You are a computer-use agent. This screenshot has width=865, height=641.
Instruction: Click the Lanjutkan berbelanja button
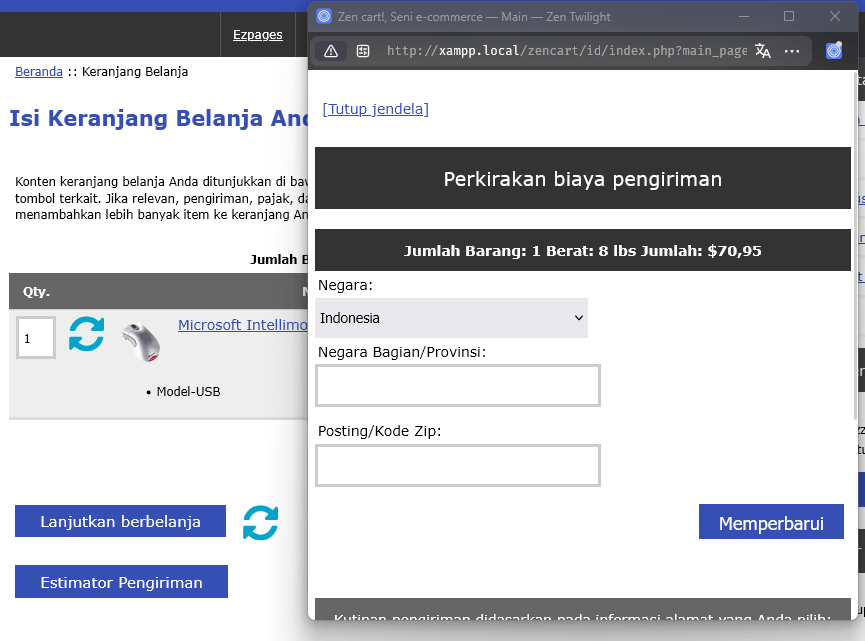point(120,521)
